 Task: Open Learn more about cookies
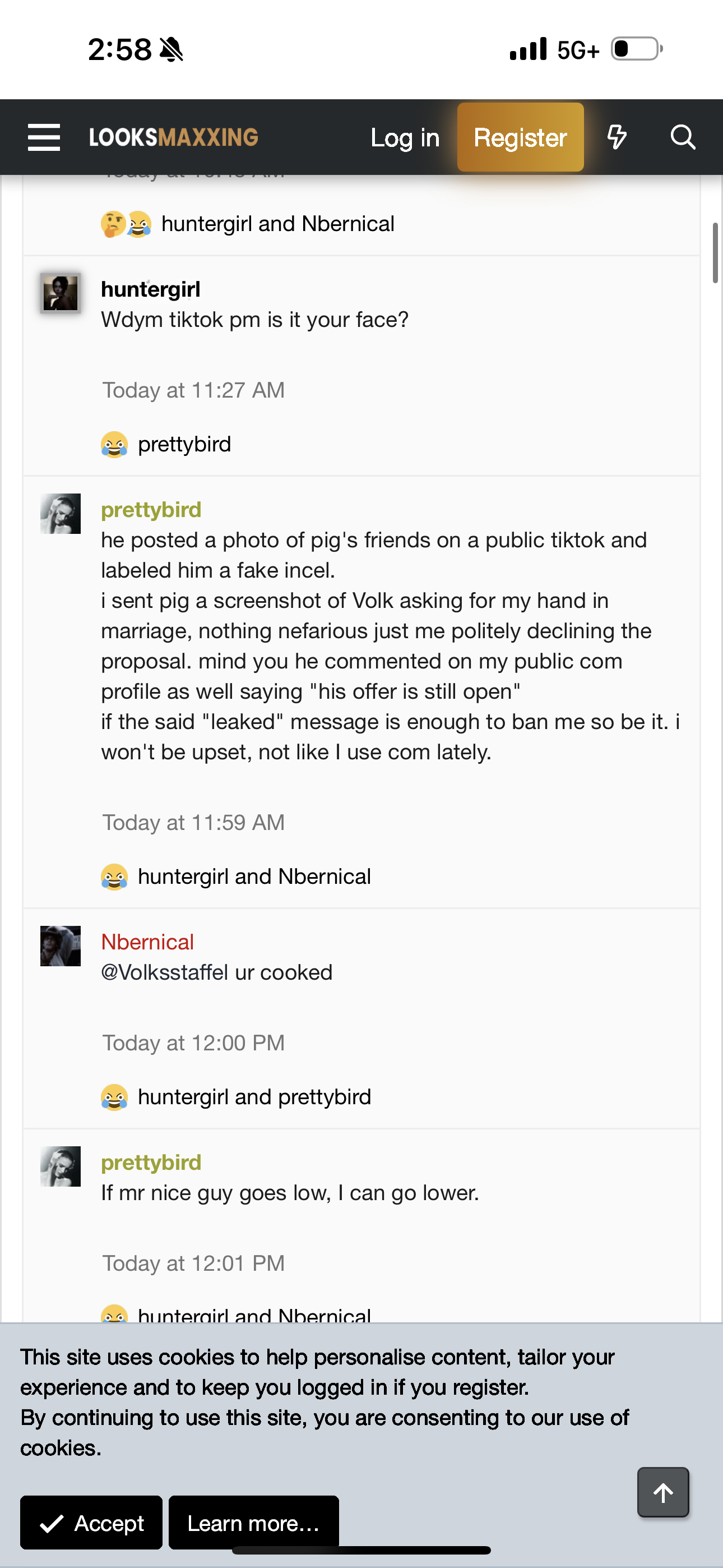point(253,1523)
